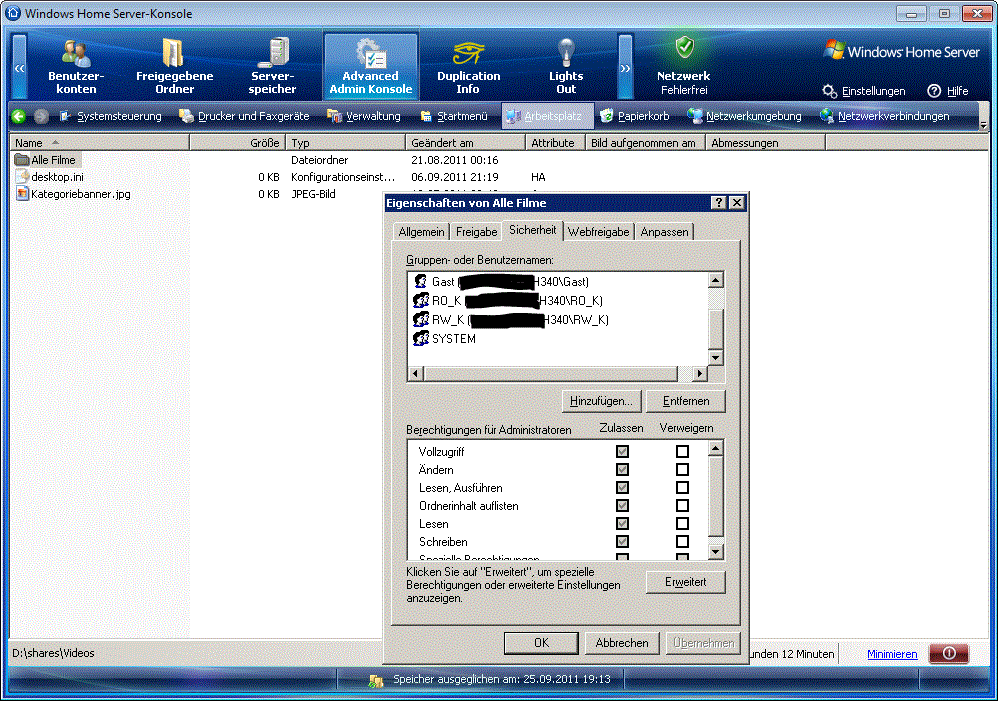Toggle Ordnerinhalt auflisten Verweigern checkbox
The height and width of the screenshot is (701, 998).
(682, 506)
